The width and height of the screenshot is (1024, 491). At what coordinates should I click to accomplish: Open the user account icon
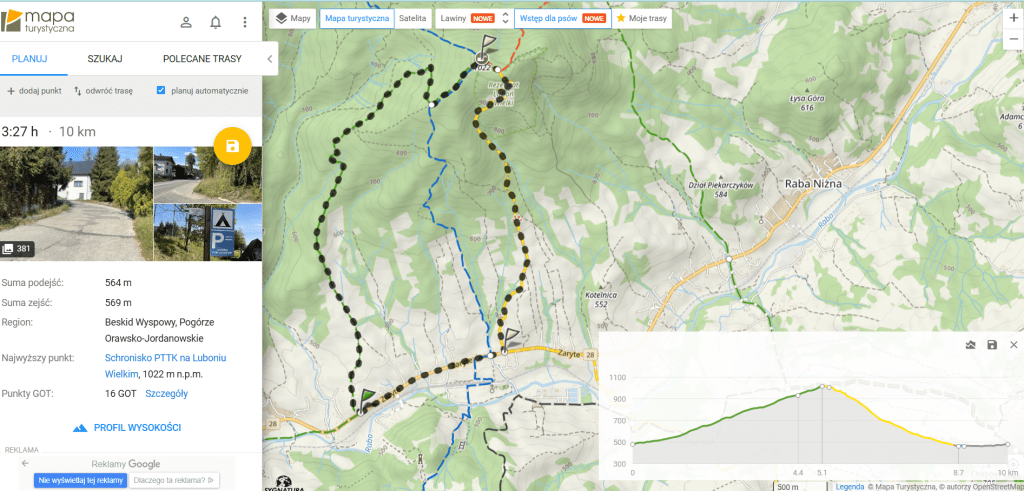click(x=186, y=23)
